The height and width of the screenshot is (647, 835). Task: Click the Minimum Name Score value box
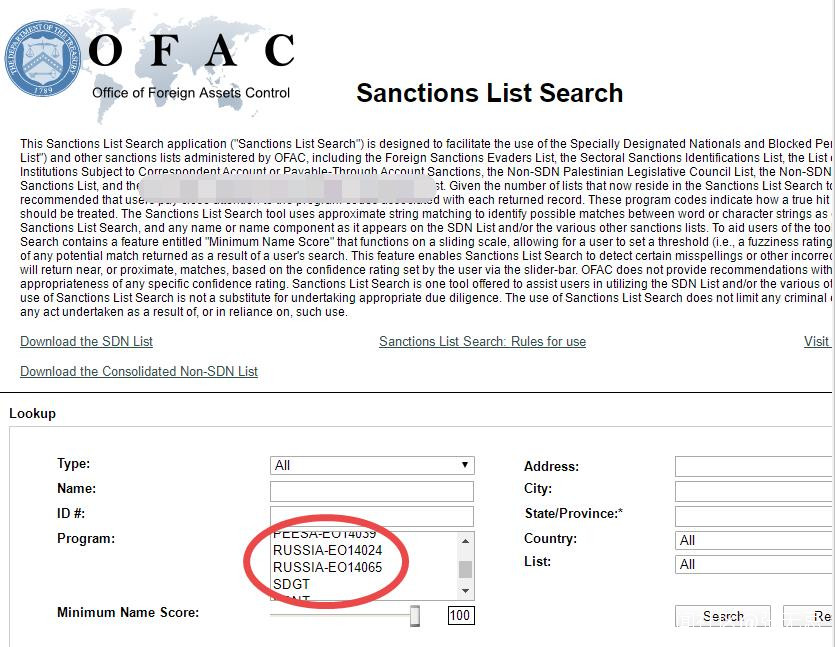click(460, 616)
